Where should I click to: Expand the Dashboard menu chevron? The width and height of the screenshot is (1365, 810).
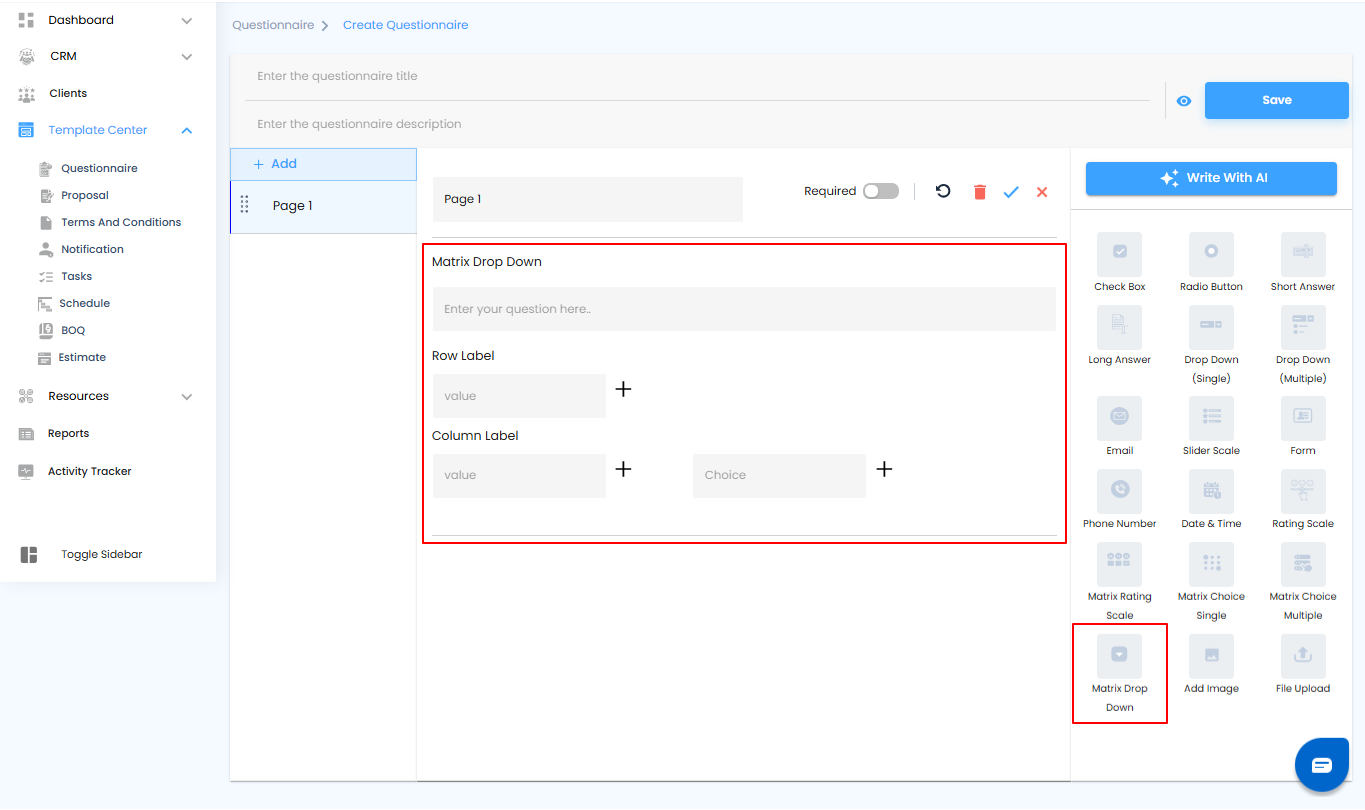point(187,20)
